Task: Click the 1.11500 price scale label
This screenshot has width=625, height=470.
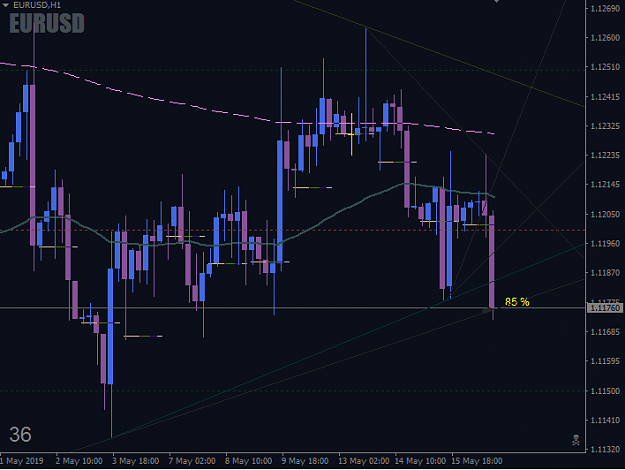Action: click(605, 391)
